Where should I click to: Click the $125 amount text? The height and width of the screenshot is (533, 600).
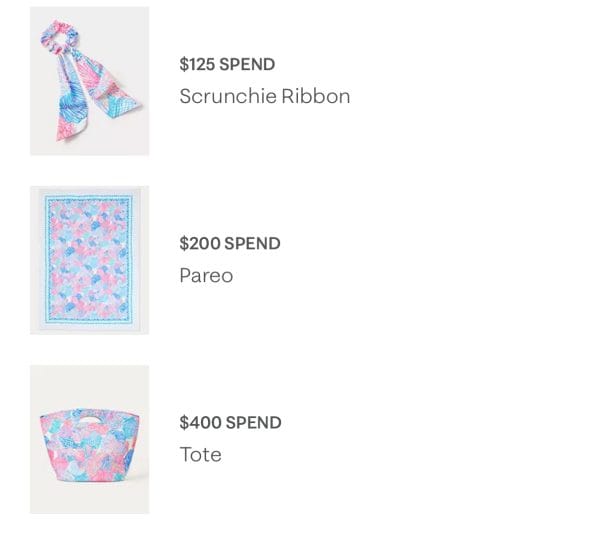(x=197, y=64)
